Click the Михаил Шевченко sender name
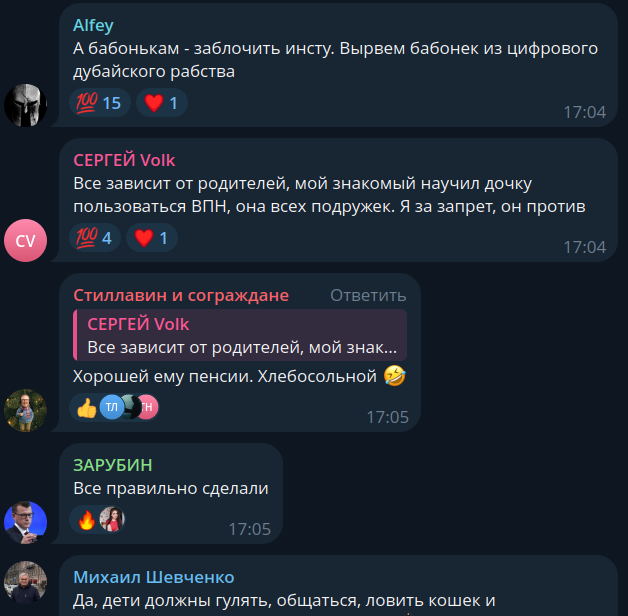 pyautogui.click(x=154, y=578)
